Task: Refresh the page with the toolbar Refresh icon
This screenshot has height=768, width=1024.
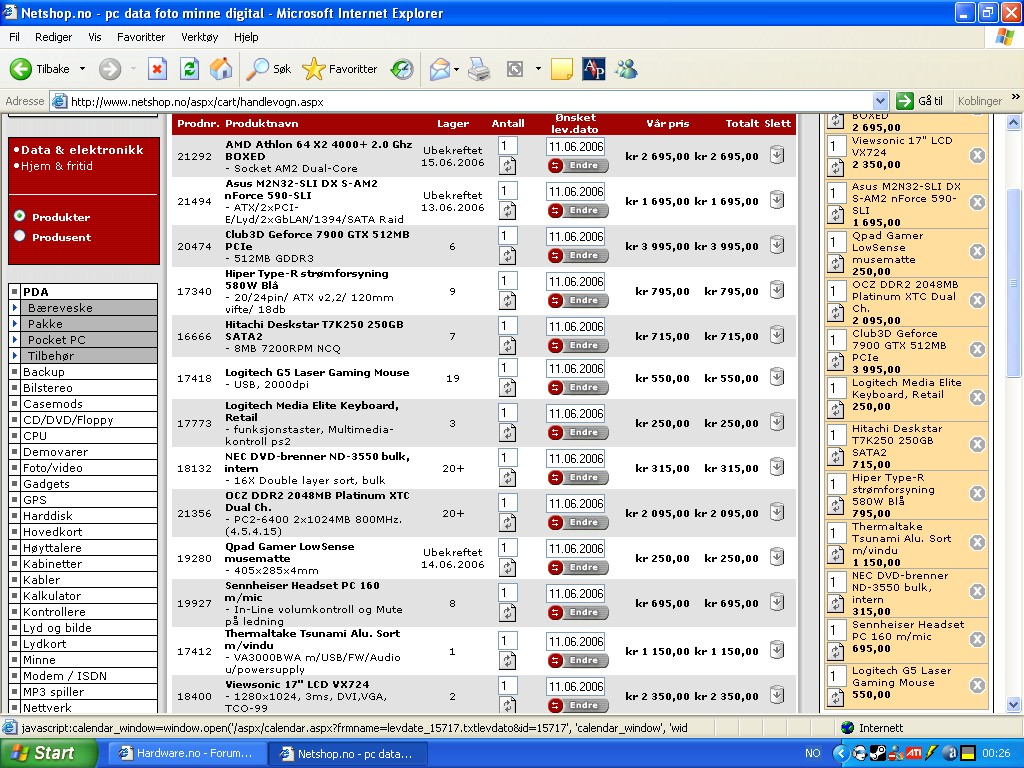Action: coord(189,69)
